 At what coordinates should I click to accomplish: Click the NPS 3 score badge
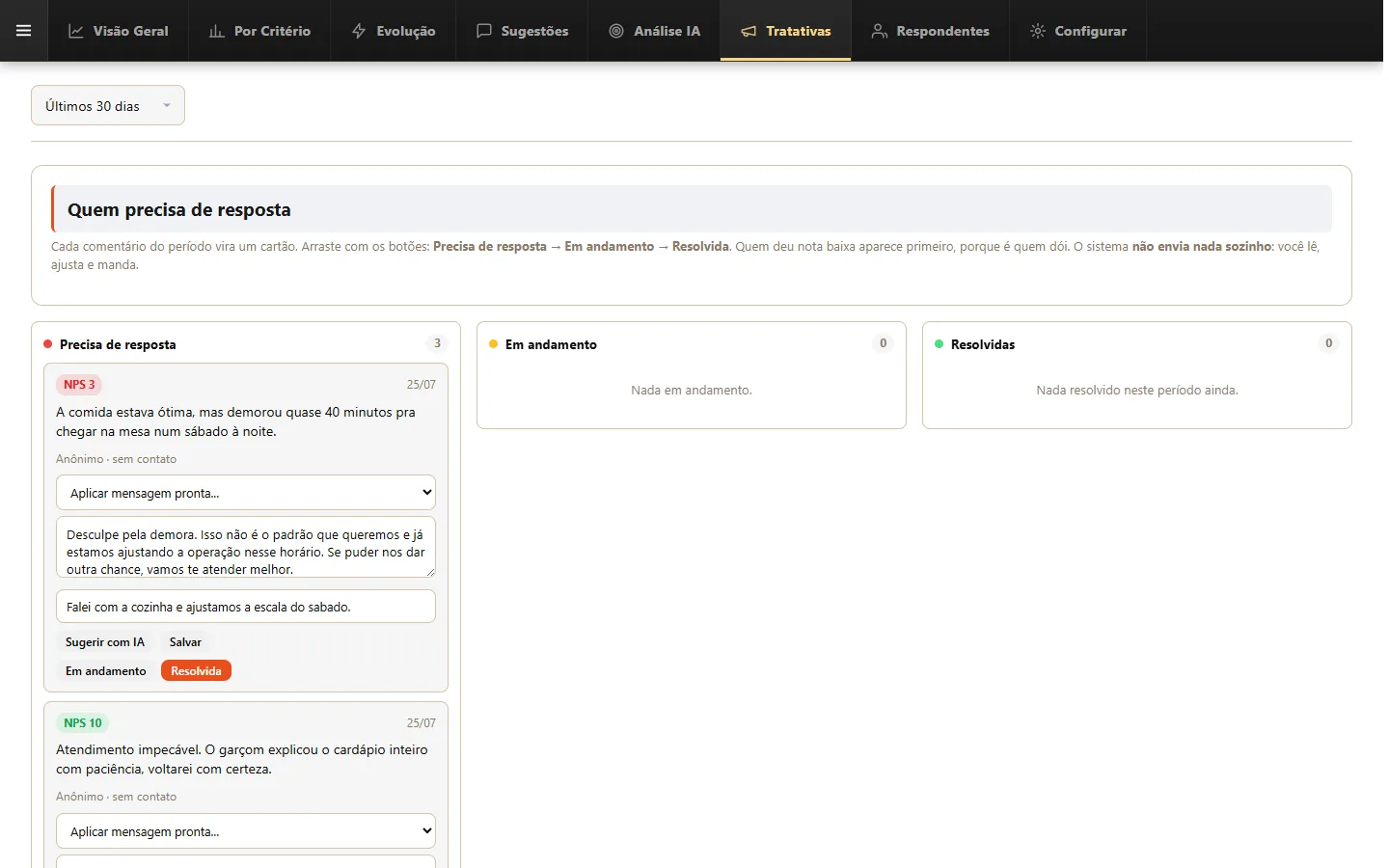point(79,385)
